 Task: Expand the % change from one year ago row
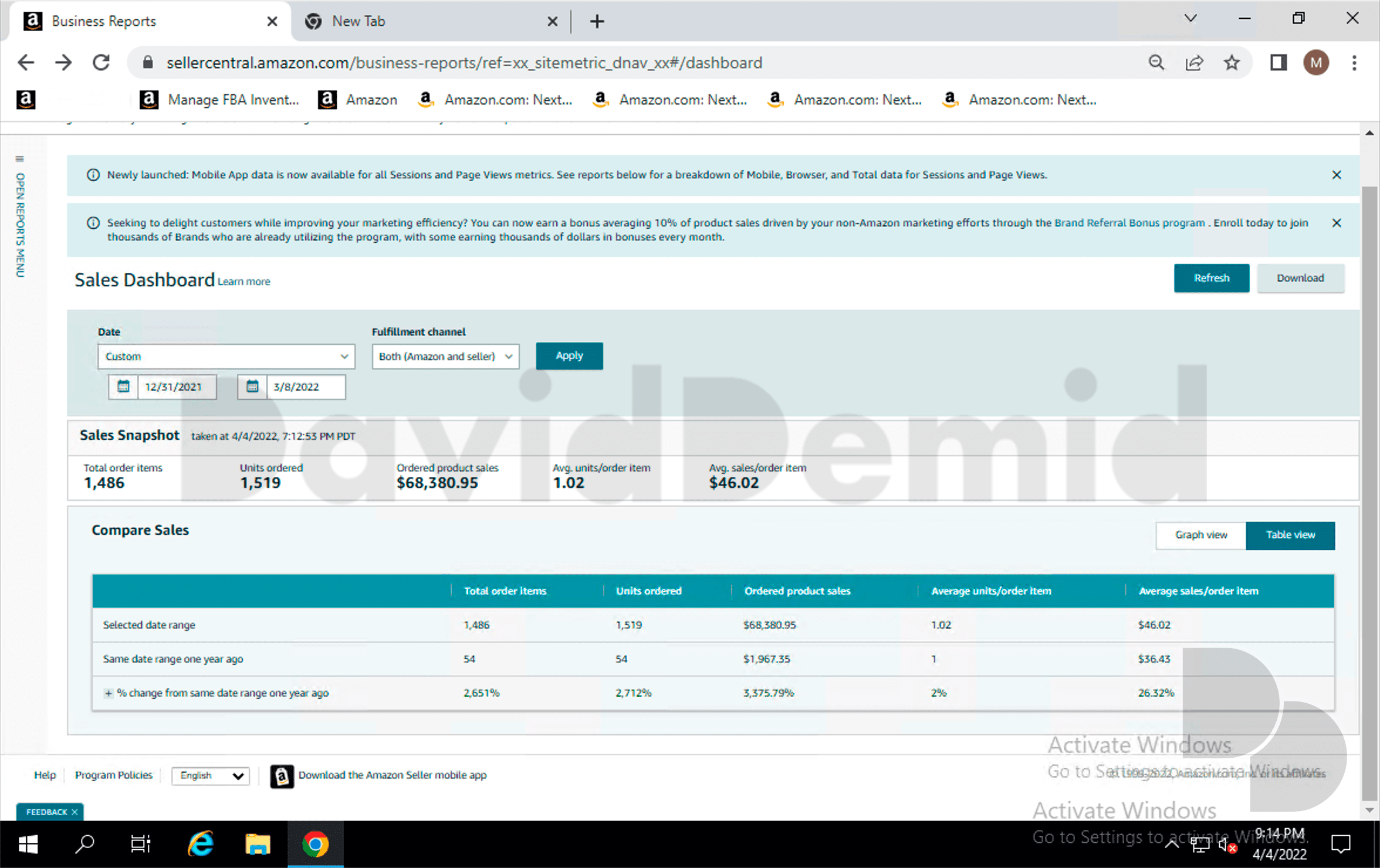108,693
